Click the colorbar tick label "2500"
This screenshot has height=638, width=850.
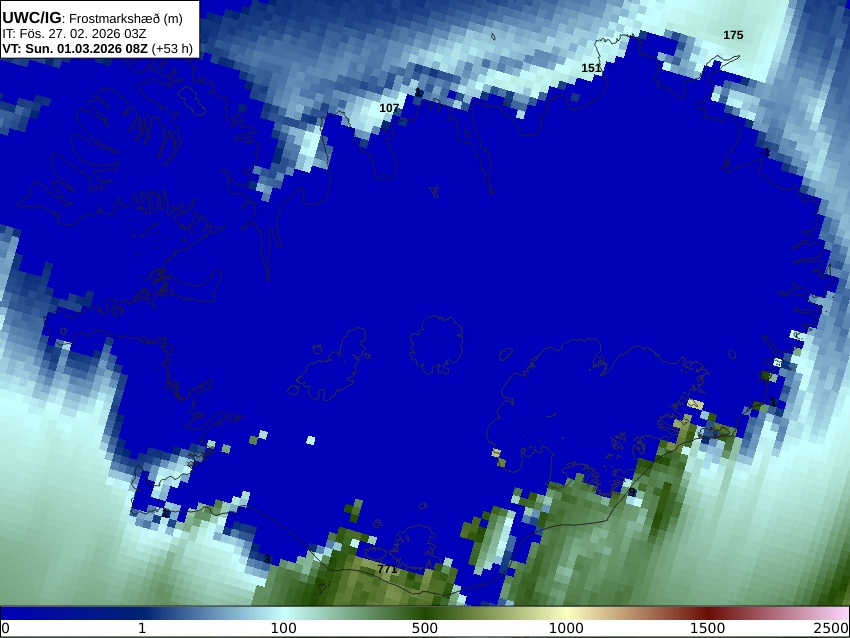coord(831,629)
